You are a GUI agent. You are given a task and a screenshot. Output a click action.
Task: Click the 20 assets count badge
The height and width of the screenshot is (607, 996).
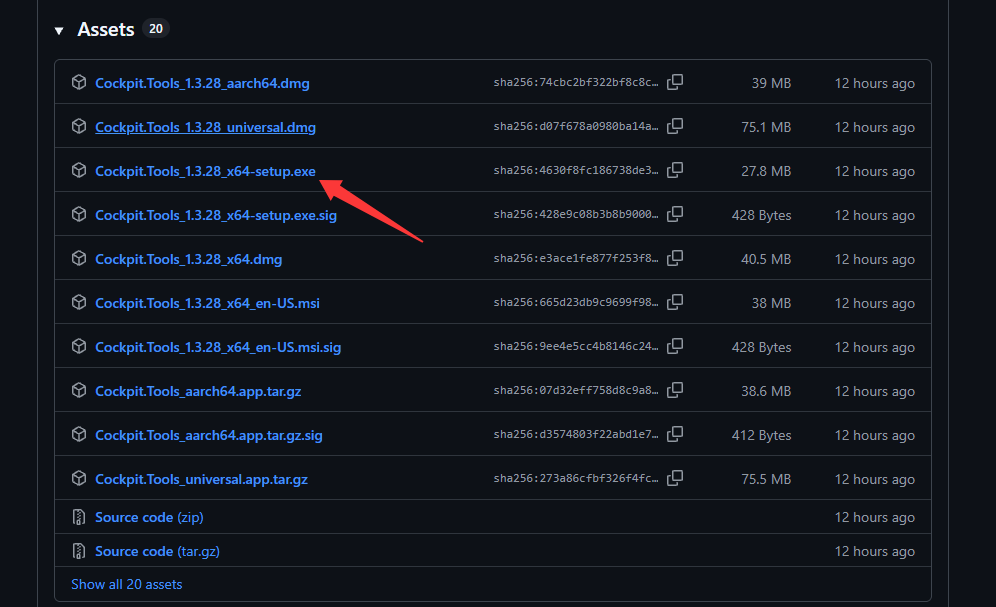(x=156, y=29)
